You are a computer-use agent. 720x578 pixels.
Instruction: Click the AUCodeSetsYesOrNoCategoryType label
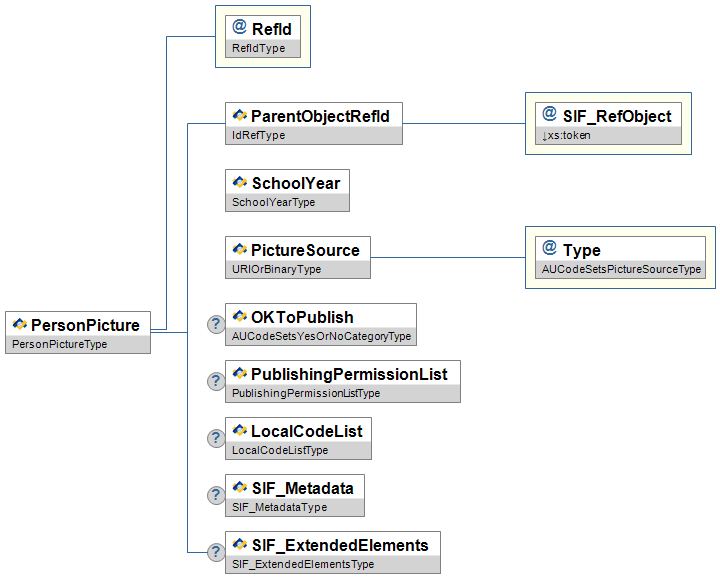click(321, 336)
